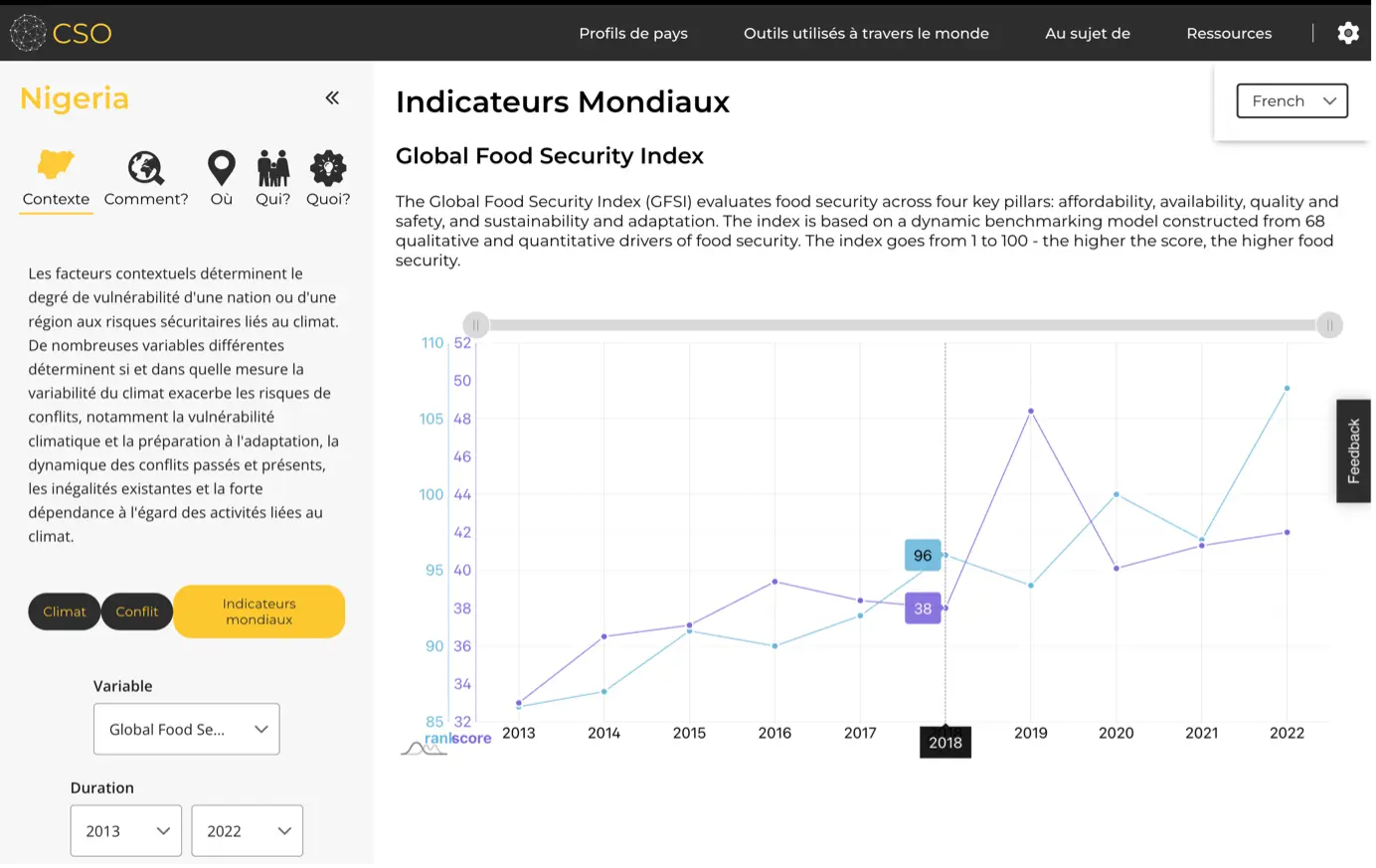Open the 2022 end year dropdown

tap(248, 830)
